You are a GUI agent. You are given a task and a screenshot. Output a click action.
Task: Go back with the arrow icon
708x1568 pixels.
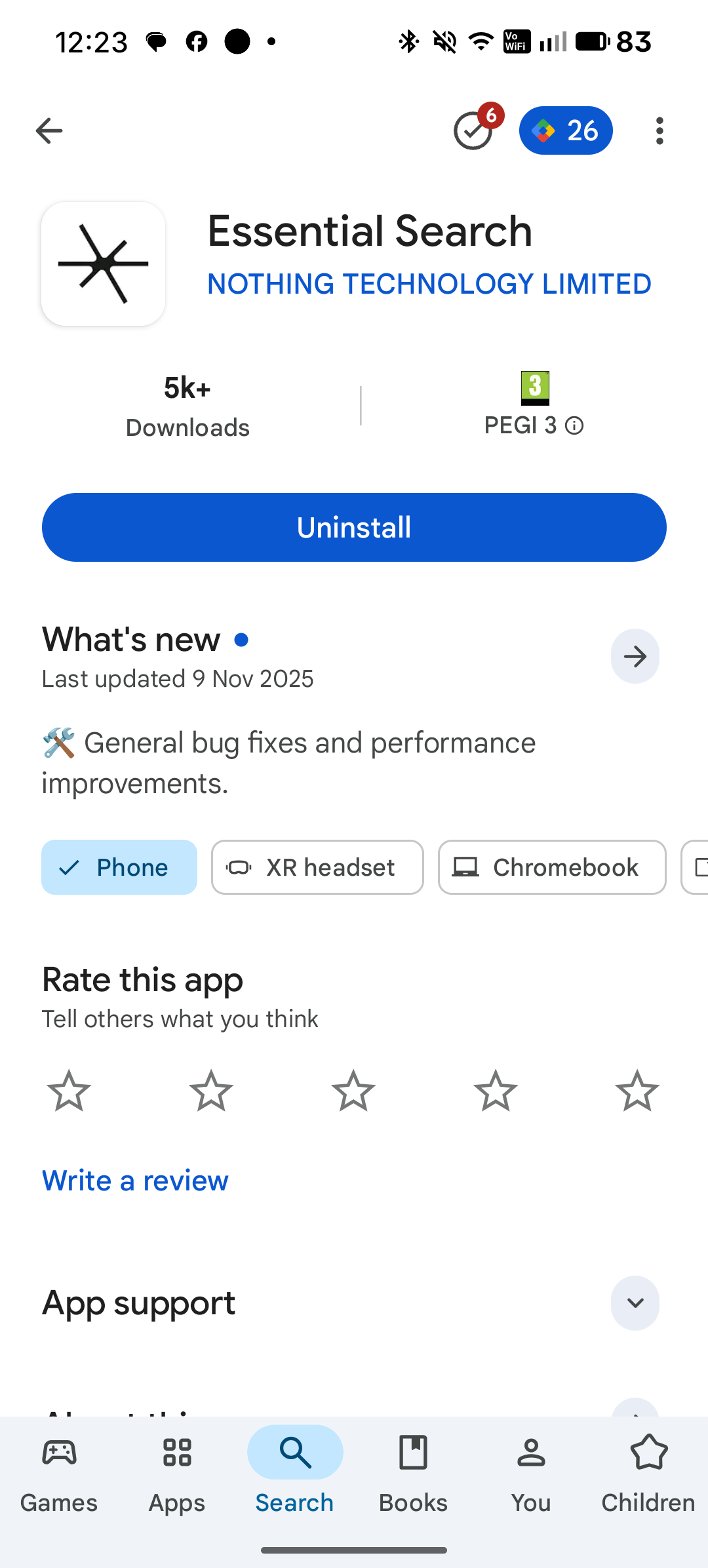tap(49, 131)
